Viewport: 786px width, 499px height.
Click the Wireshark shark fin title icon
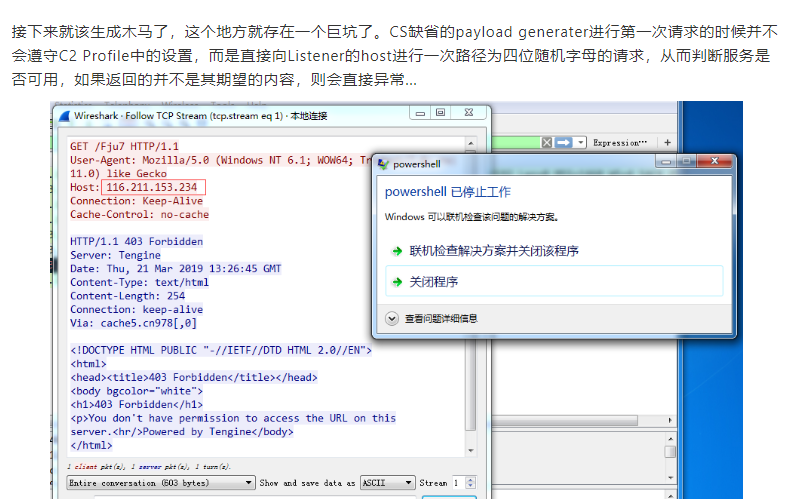click(x=64, y=116)
